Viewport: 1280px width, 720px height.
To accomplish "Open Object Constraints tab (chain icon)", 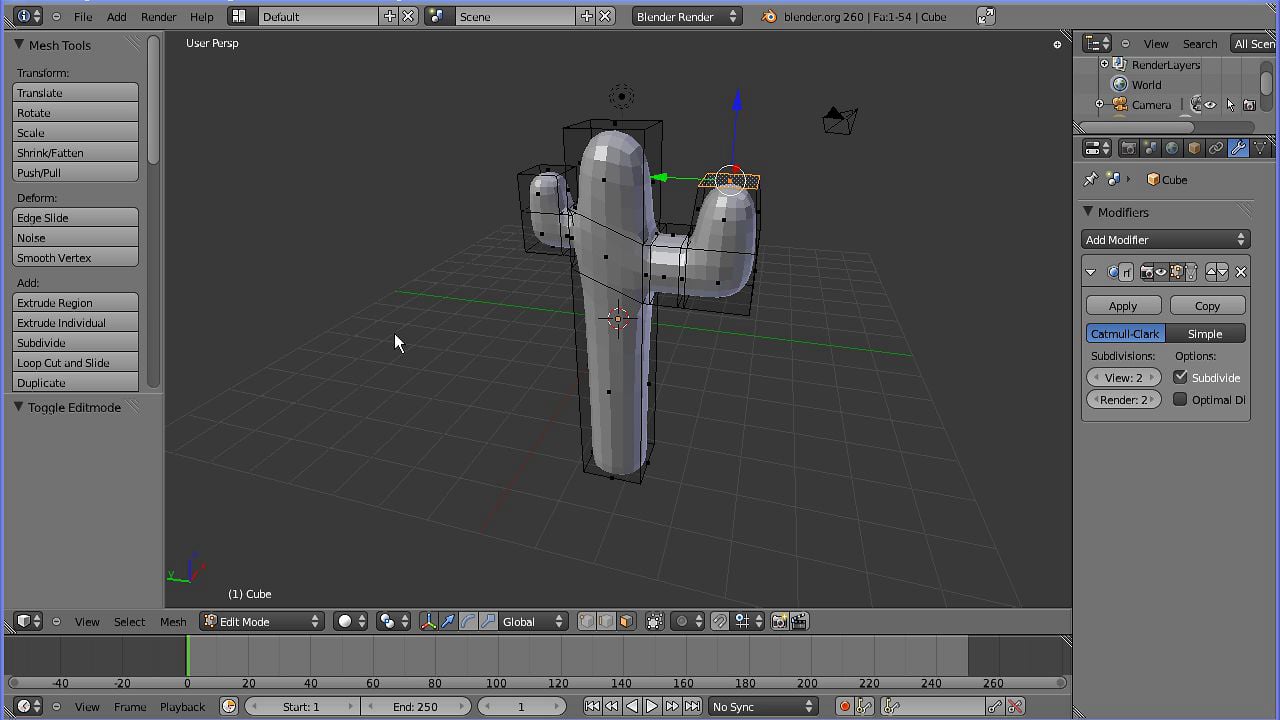I will 1216,148.
